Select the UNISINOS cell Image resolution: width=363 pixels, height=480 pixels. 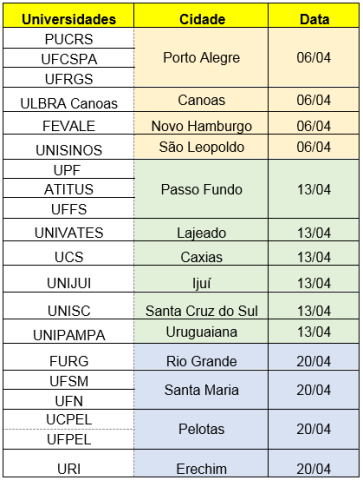[x=69, y=147]
